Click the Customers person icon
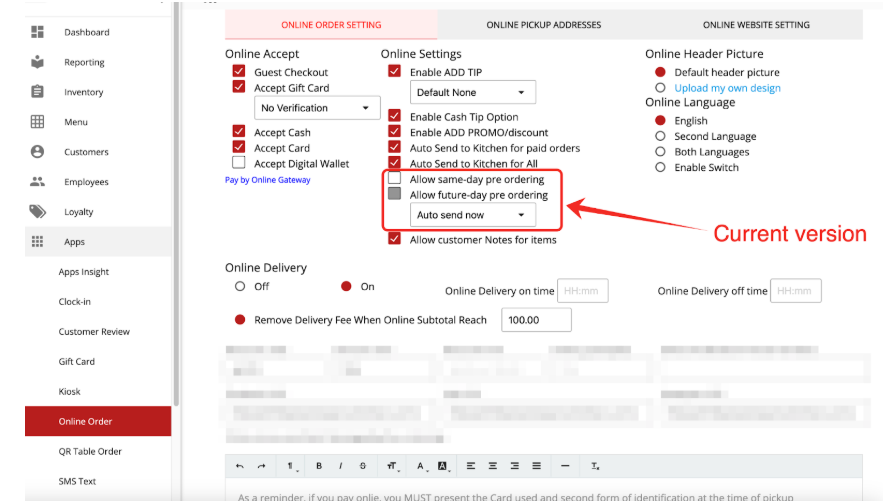 (37, 151)
